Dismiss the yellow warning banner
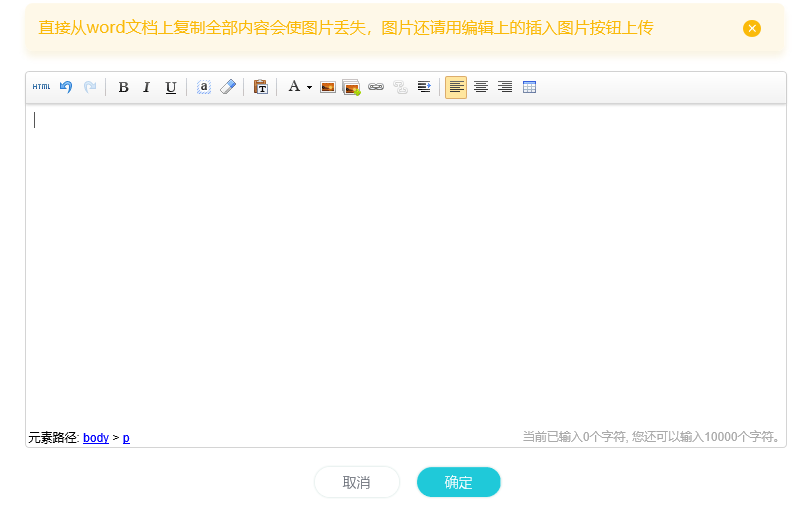The width and height of the screenshot is (807, 505). click(x=752, y=28)
